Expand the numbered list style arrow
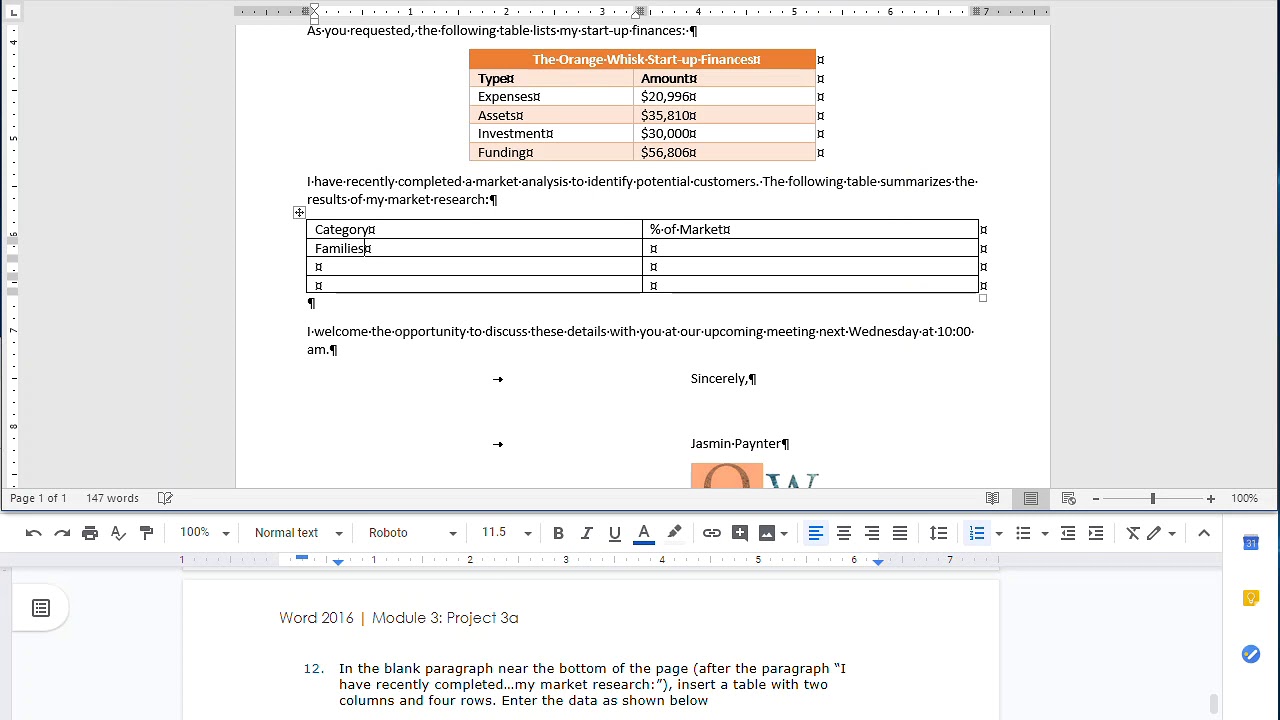The height and width of the screenshot is (720, 1280). click(x=999, y=533)
